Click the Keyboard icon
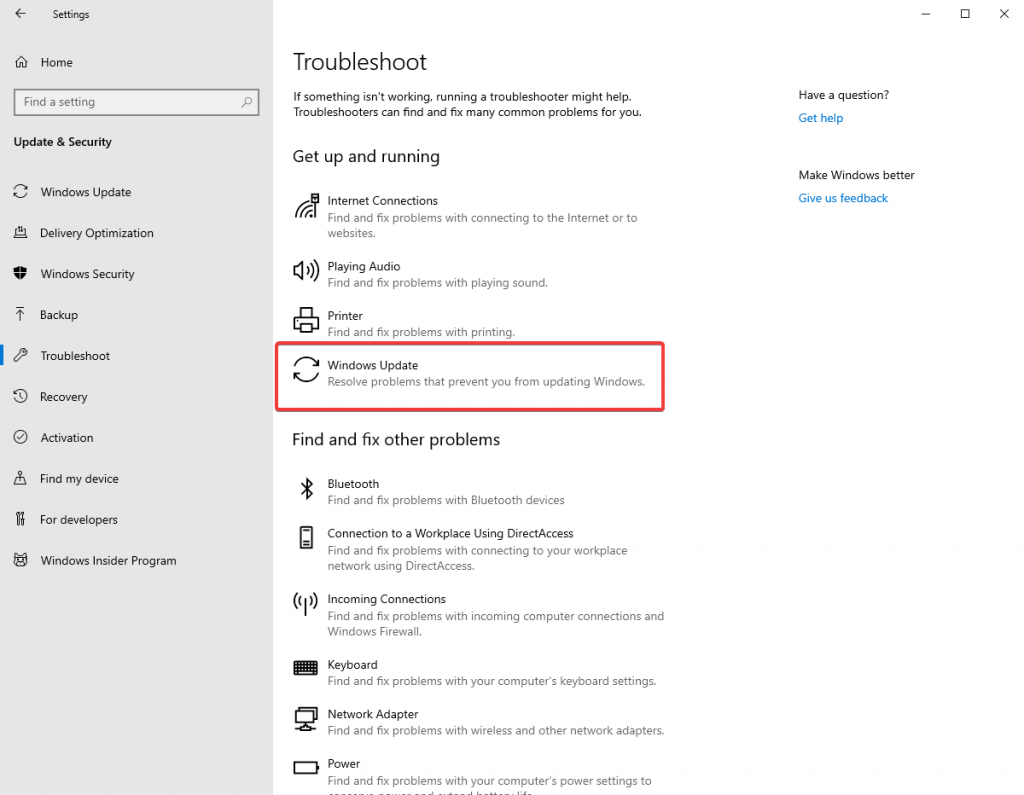The image size is (1024, 795). pyautogui.click(x=306, y=668)
